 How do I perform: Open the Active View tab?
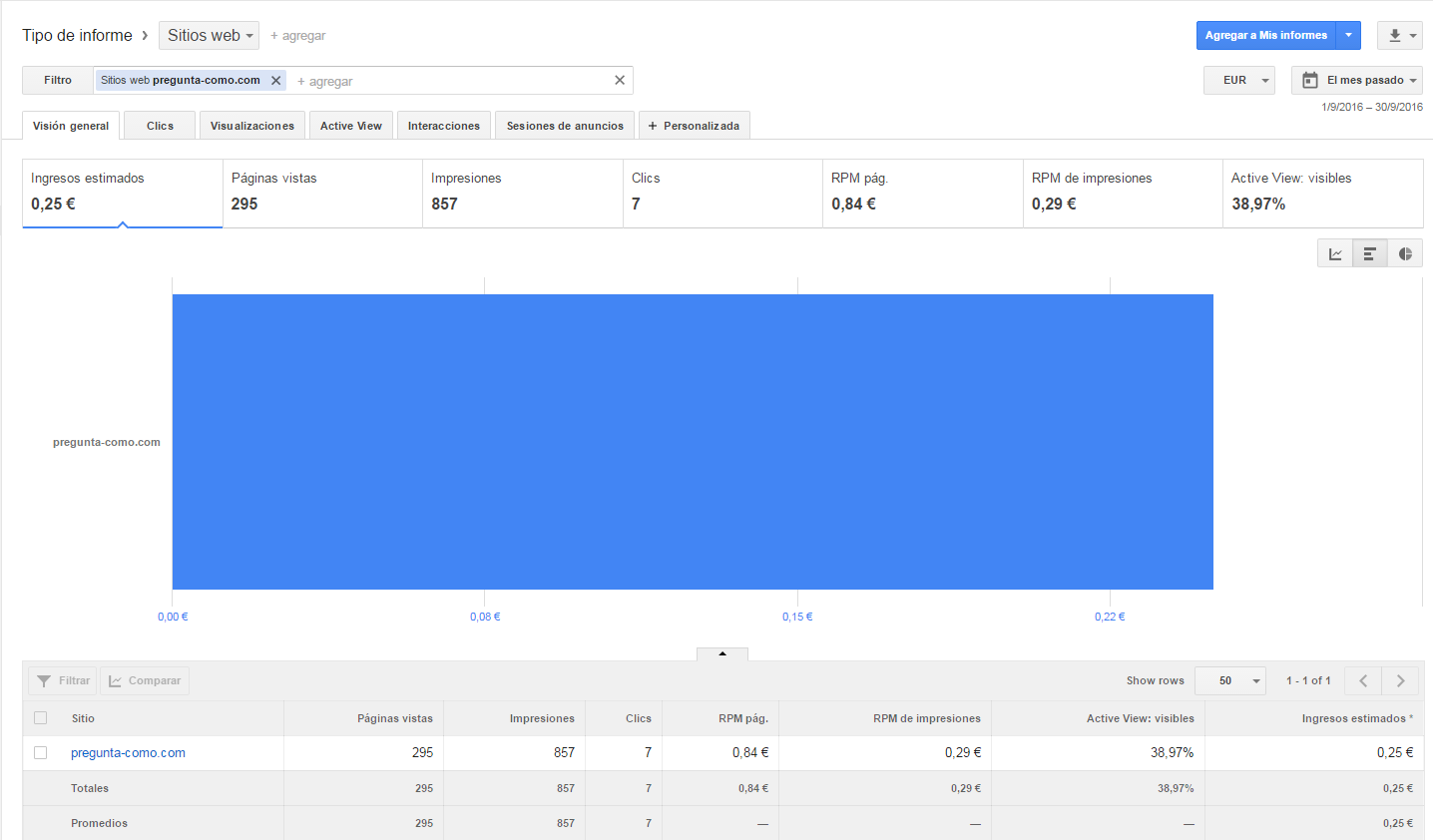click(x=351, y=126)
